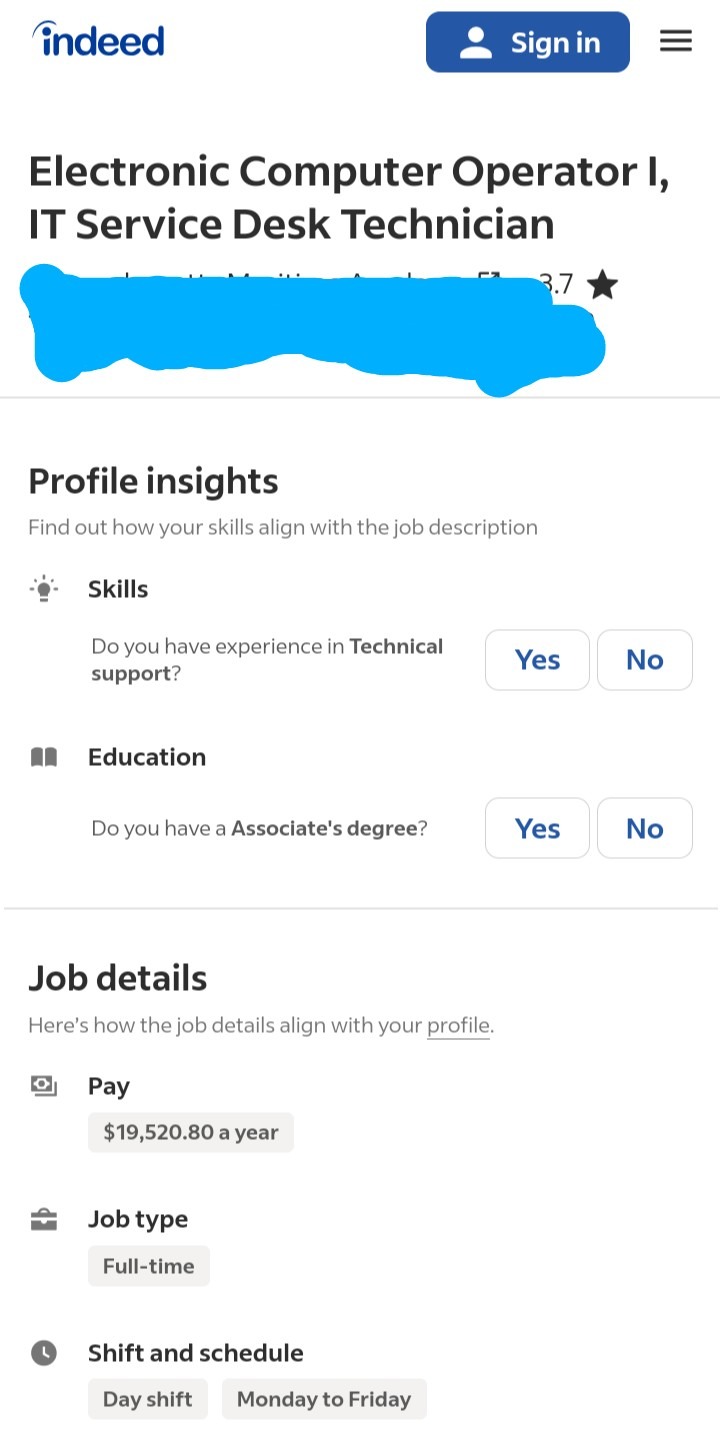Answer No for Technical support experience

[x=645, y=660]
